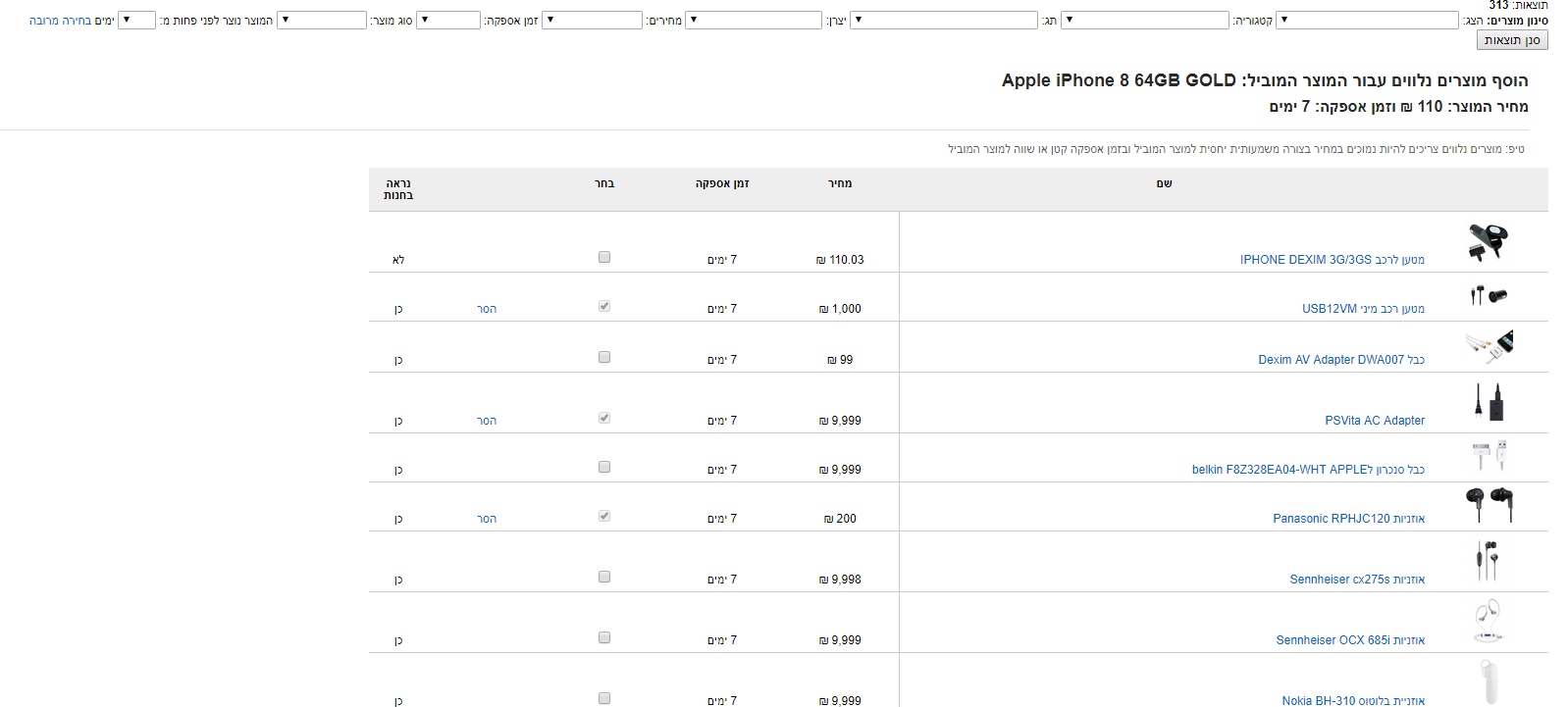The height and width of the screenshot is (707, 1568).
Task: Open the Sennheiser cx275s earphones image
Action: (1488, 560)
